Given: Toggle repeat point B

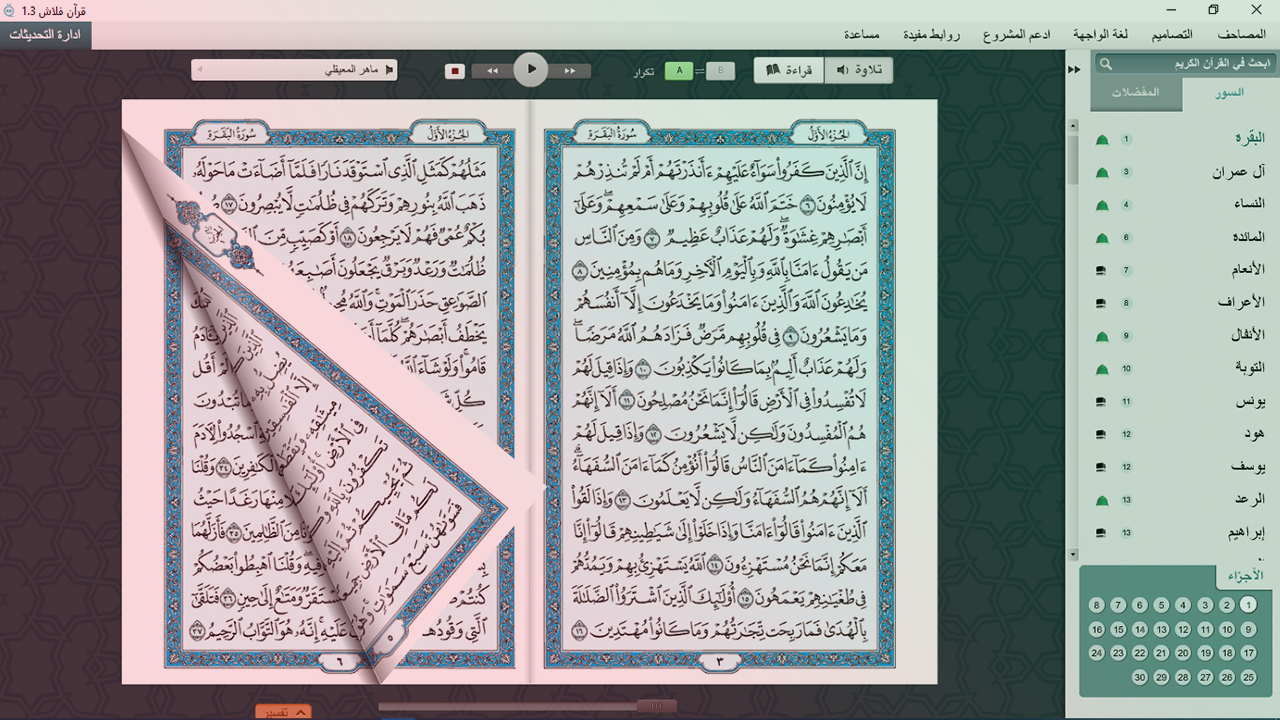Looking at the screenshot, I should 720,71.
